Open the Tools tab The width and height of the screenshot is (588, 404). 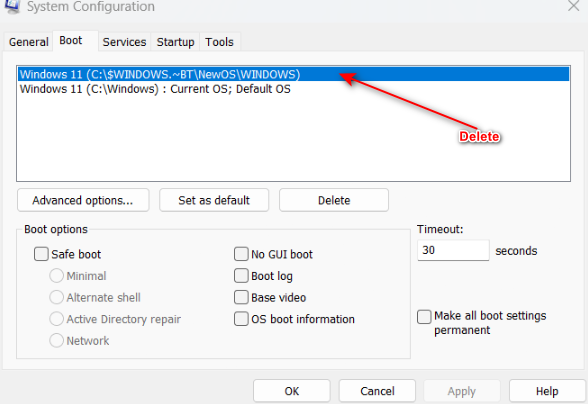[219, 42]
